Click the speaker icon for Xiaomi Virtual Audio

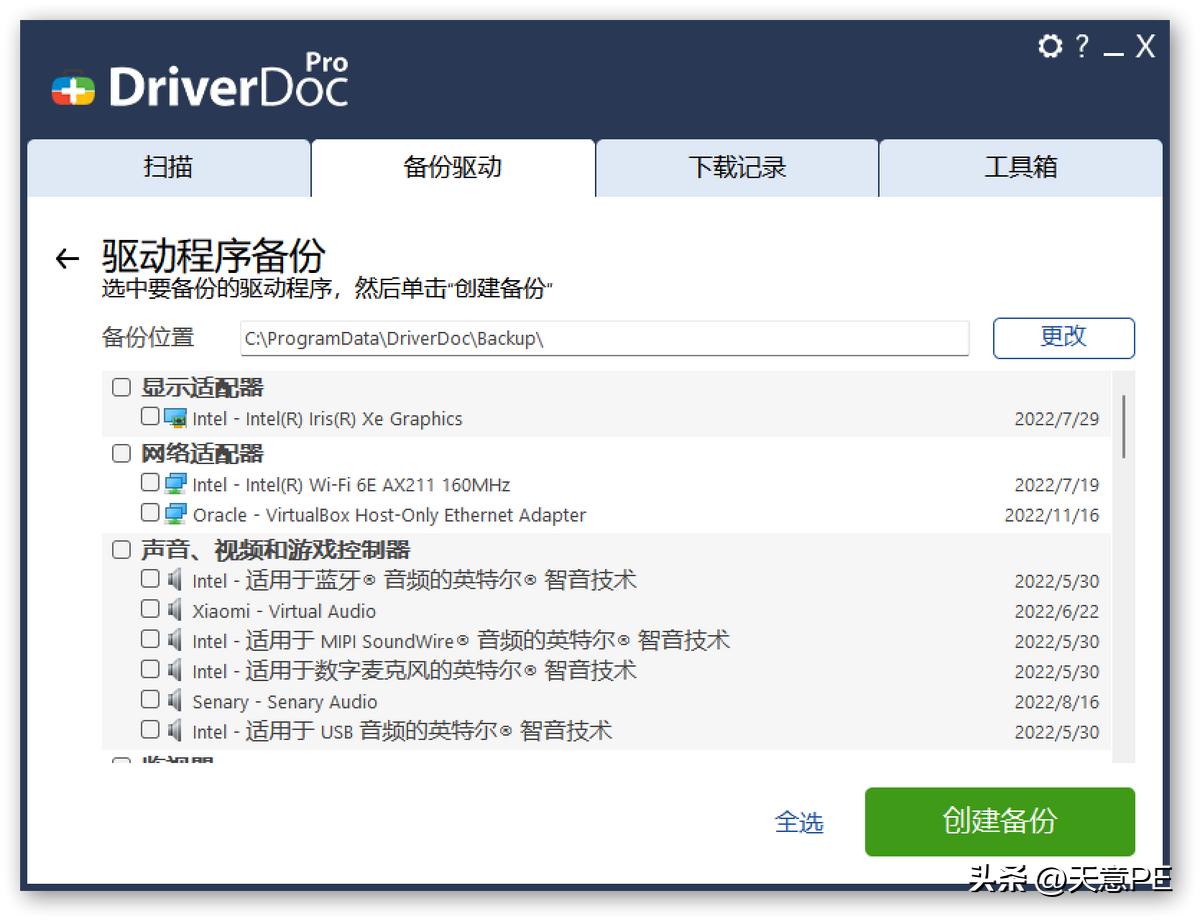[175, 610]
